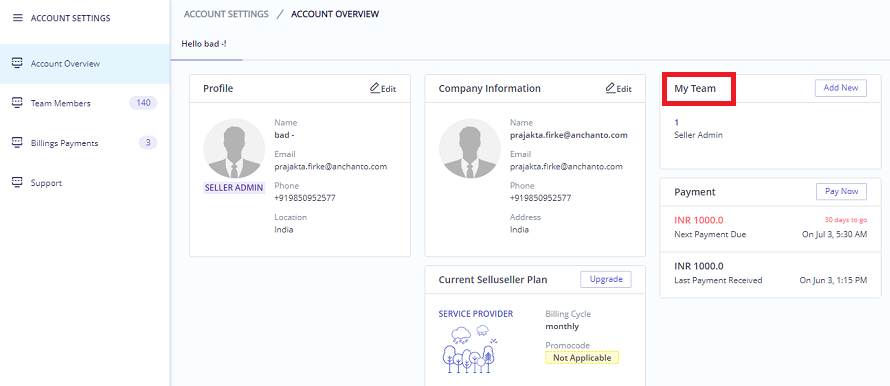Click the Account Settings breadcrumb link
890x386 pixels.
click(x=226, y=14)
